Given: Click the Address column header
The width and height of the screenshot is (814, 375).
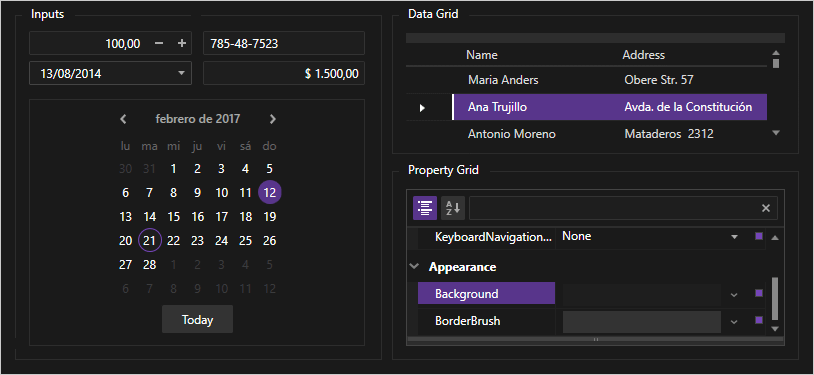Looking at the screenshot, I should point(644,55).
